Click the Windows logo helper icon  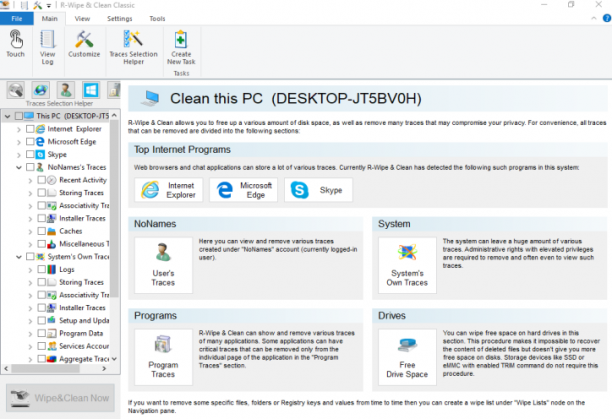tap(91, 91)
